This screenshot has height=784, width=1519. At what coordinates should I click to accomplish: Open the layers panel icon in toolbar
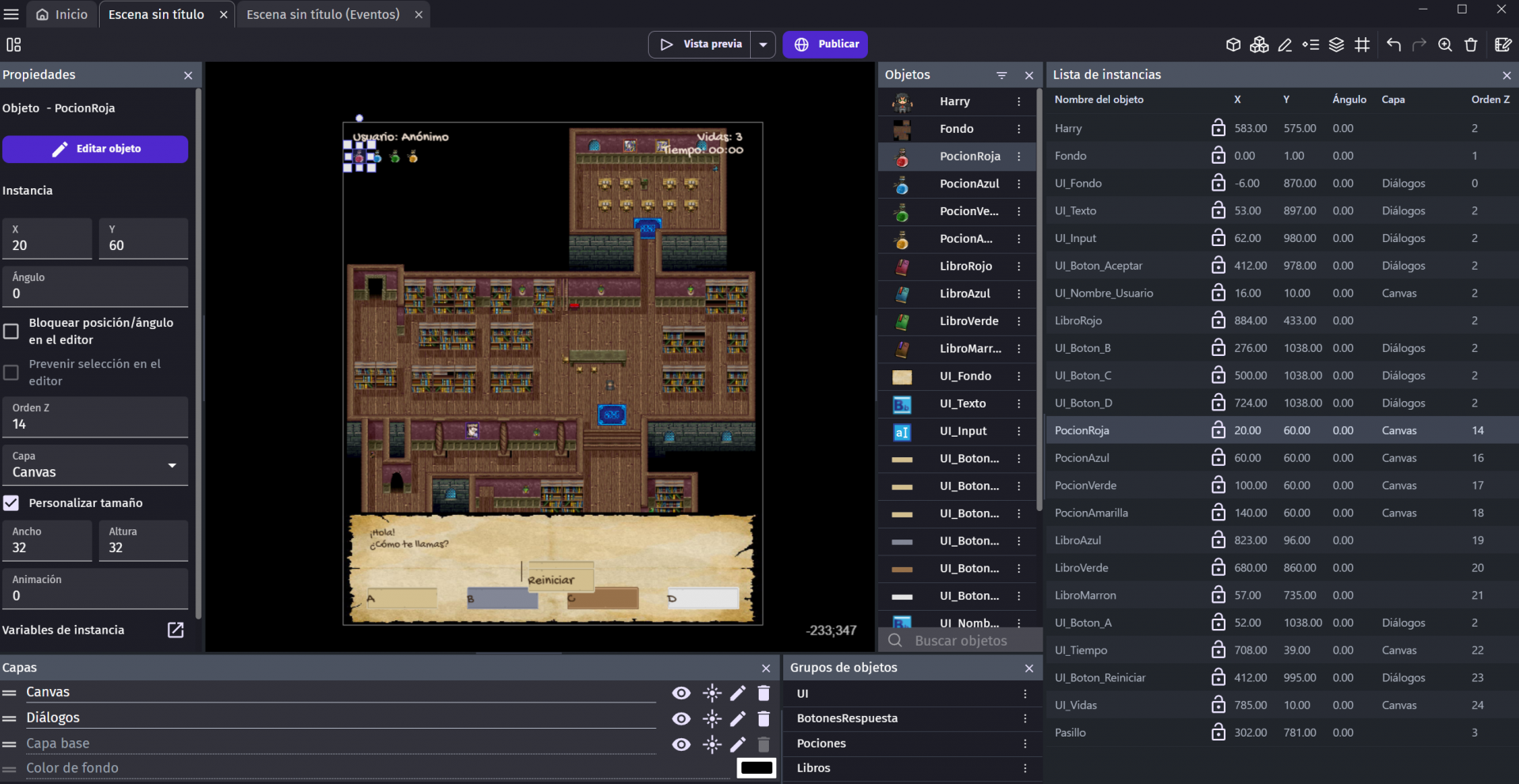(x=1336, y=45)
